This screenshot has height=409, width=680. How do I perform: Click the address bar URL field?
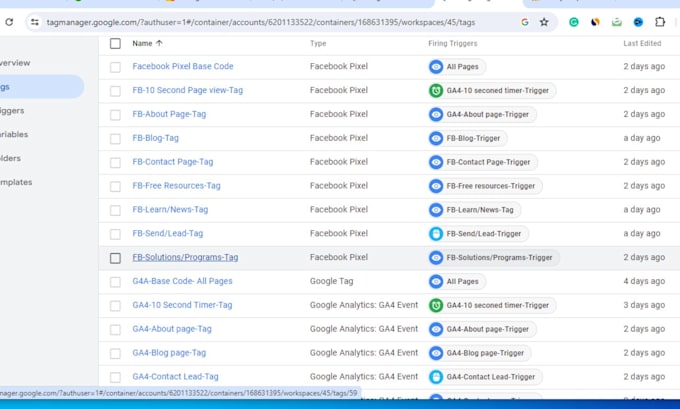261,22
